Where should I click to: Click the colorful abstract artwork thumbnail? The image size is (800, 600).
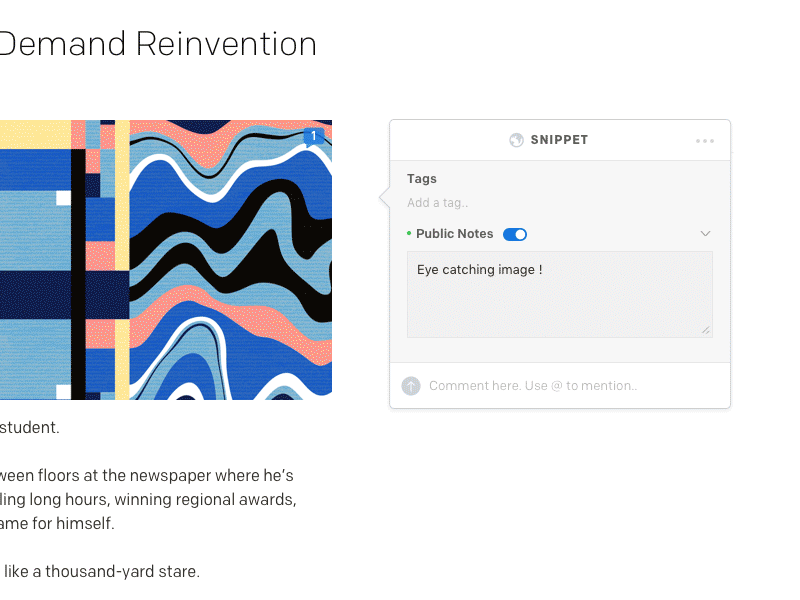click(166, 258)
